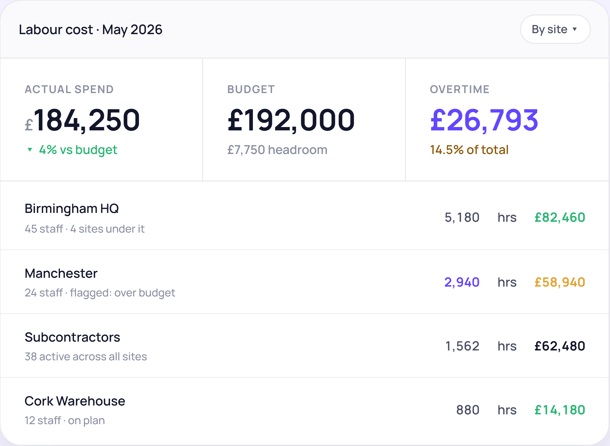
Task: Click 38 active across all sites
Action: [86, 356]
